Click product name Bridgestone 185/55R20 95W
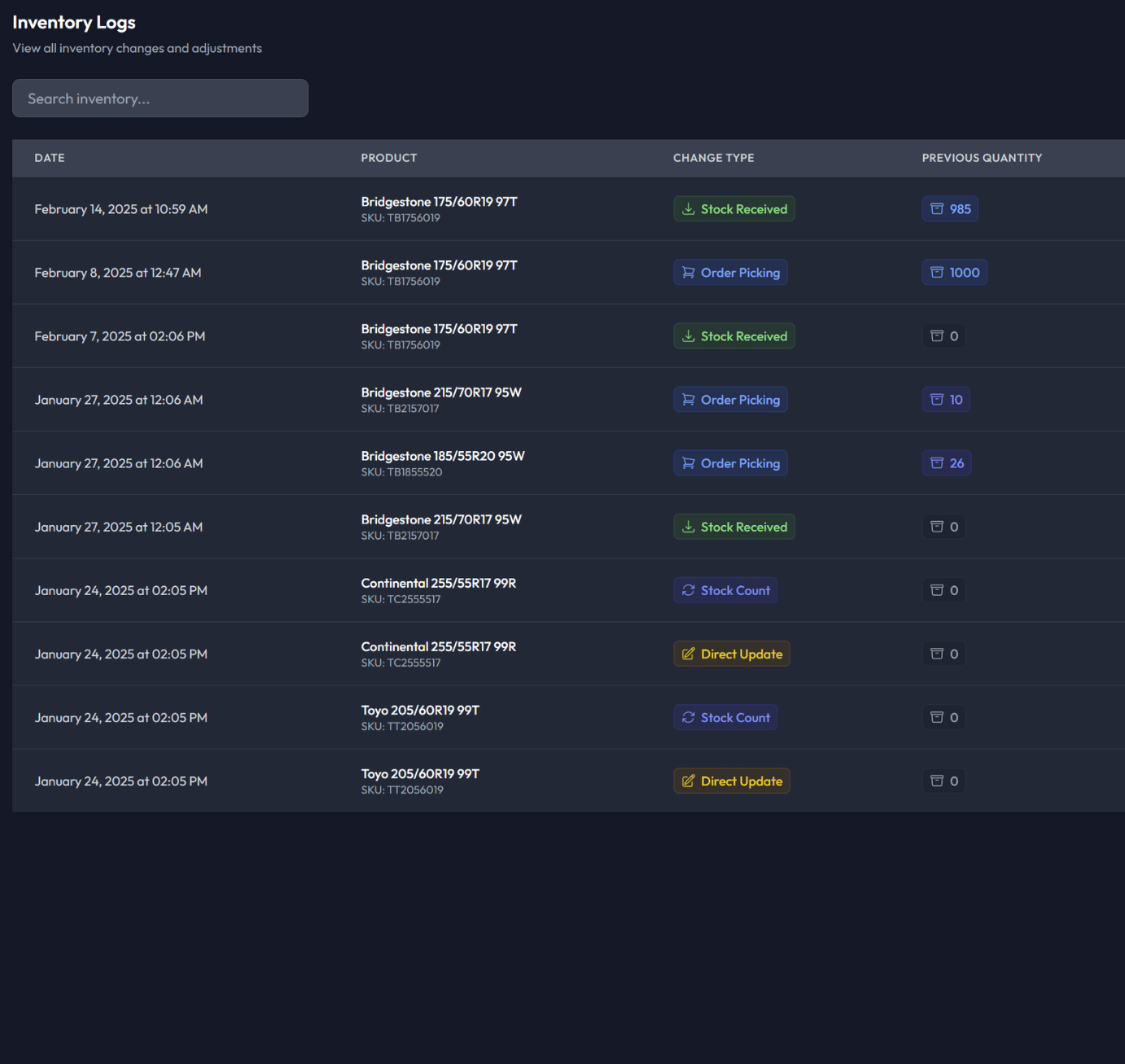The height and width of the screenshot is (1064, 1125). click(443, 456)
